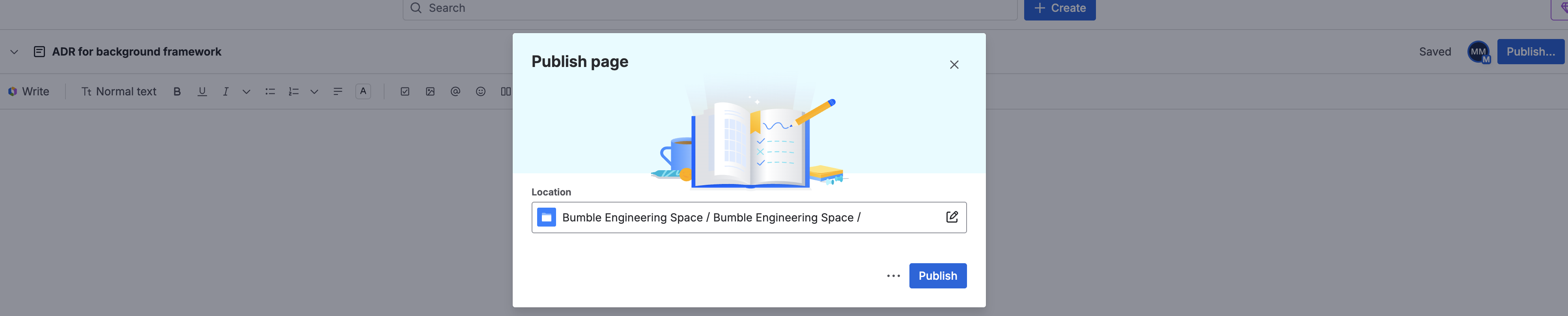The width and height of the screenshot is (1568, 316).
Task: Insert an action item checkbox
Action: point(405,92)
